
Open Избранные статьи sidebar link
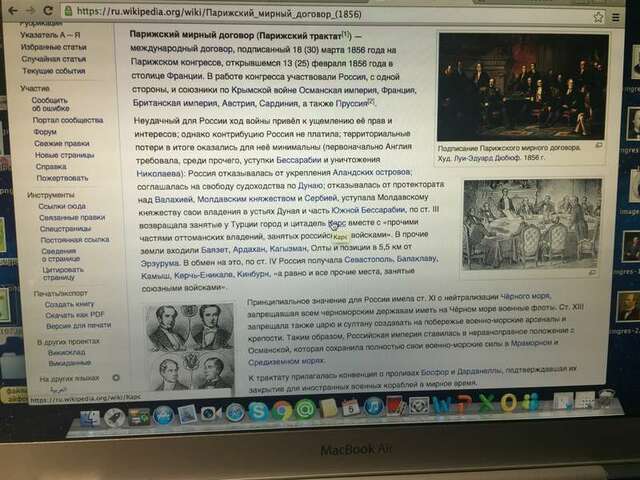(53, 47)
